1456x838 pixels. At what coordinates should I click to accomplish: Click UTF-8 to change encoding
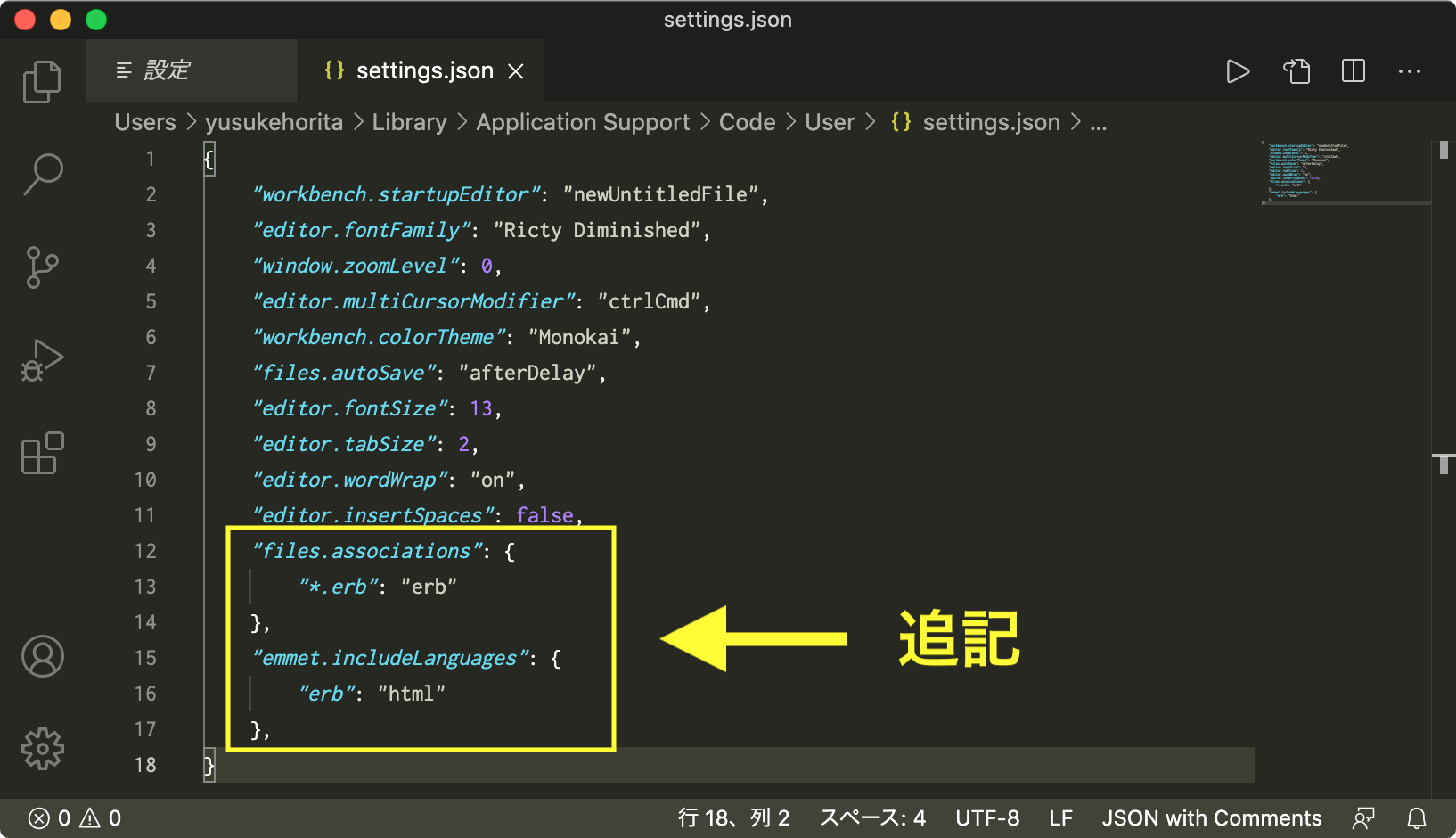click(x=986, y=817)
